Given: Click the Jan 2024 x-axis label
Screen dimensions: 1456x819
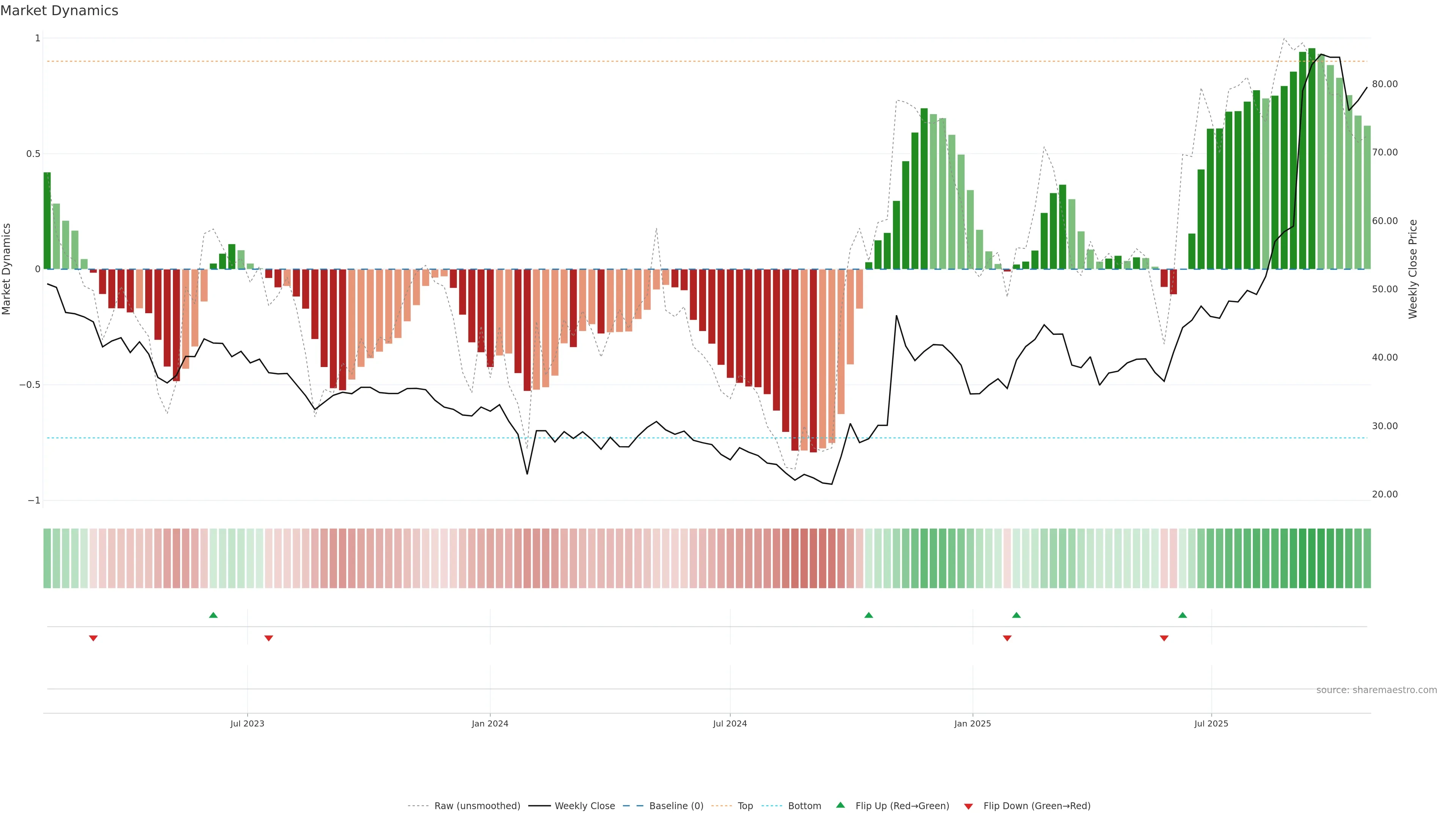Looking at the screenshot, I should [490, 723].
